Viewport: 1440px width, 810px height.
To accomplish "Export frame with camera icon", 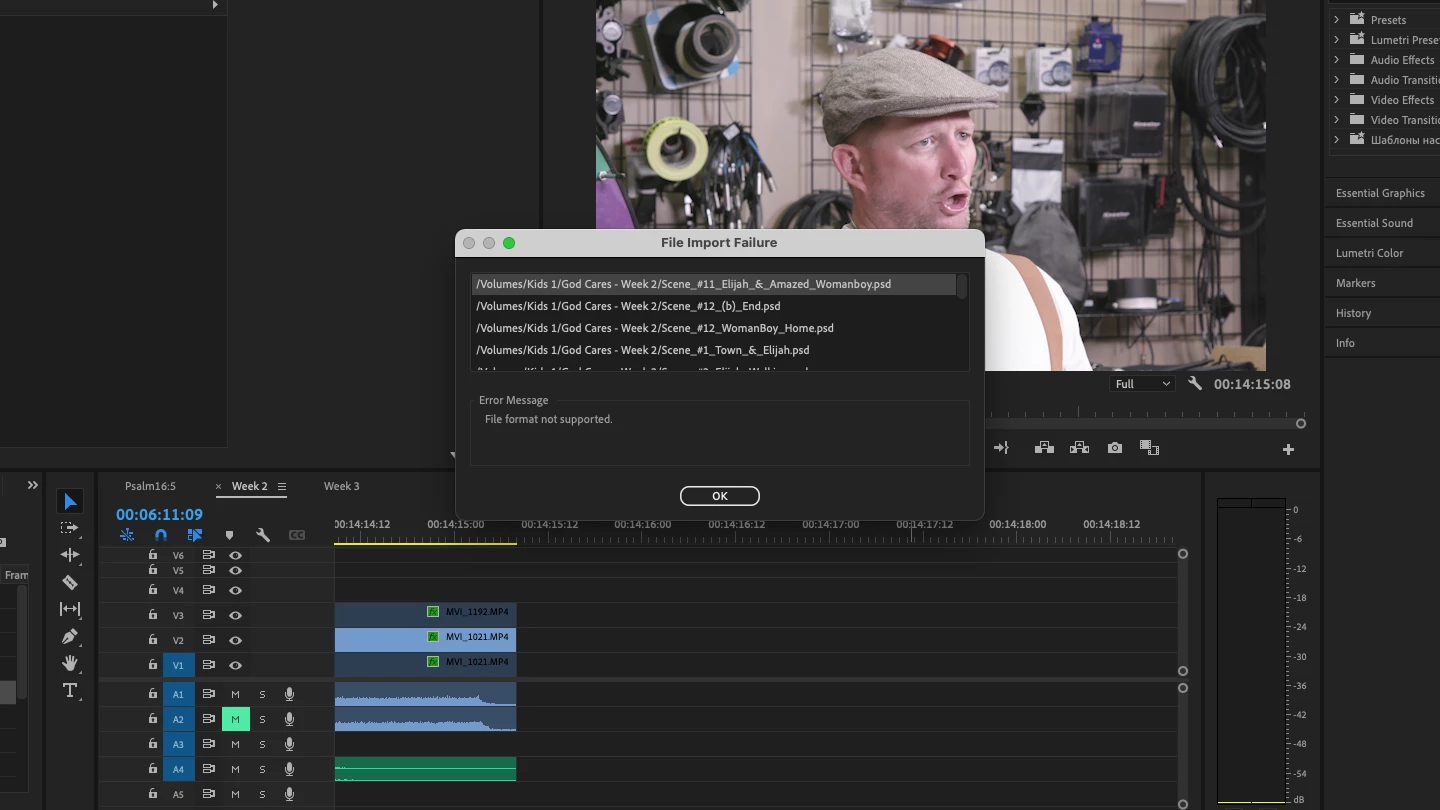I will (1115, 448).
